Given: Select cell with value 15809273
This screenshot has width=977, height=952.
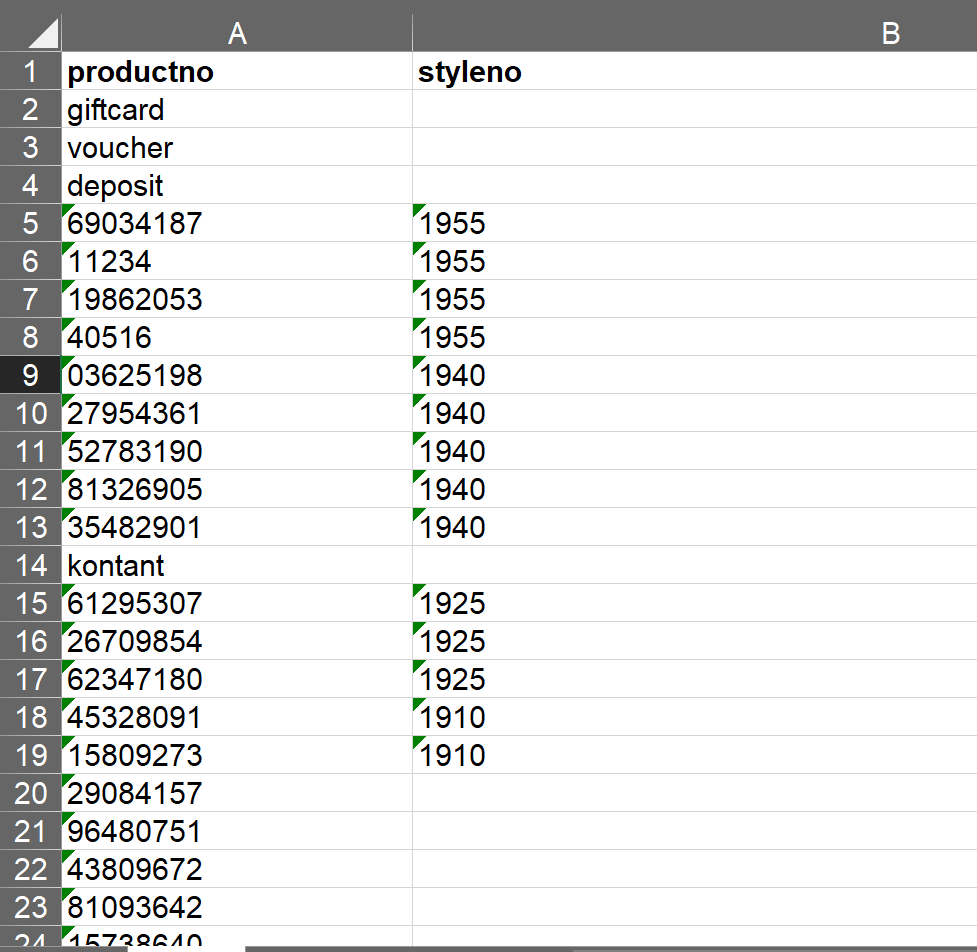Looking at the screenshot, I should coord(237,755).
